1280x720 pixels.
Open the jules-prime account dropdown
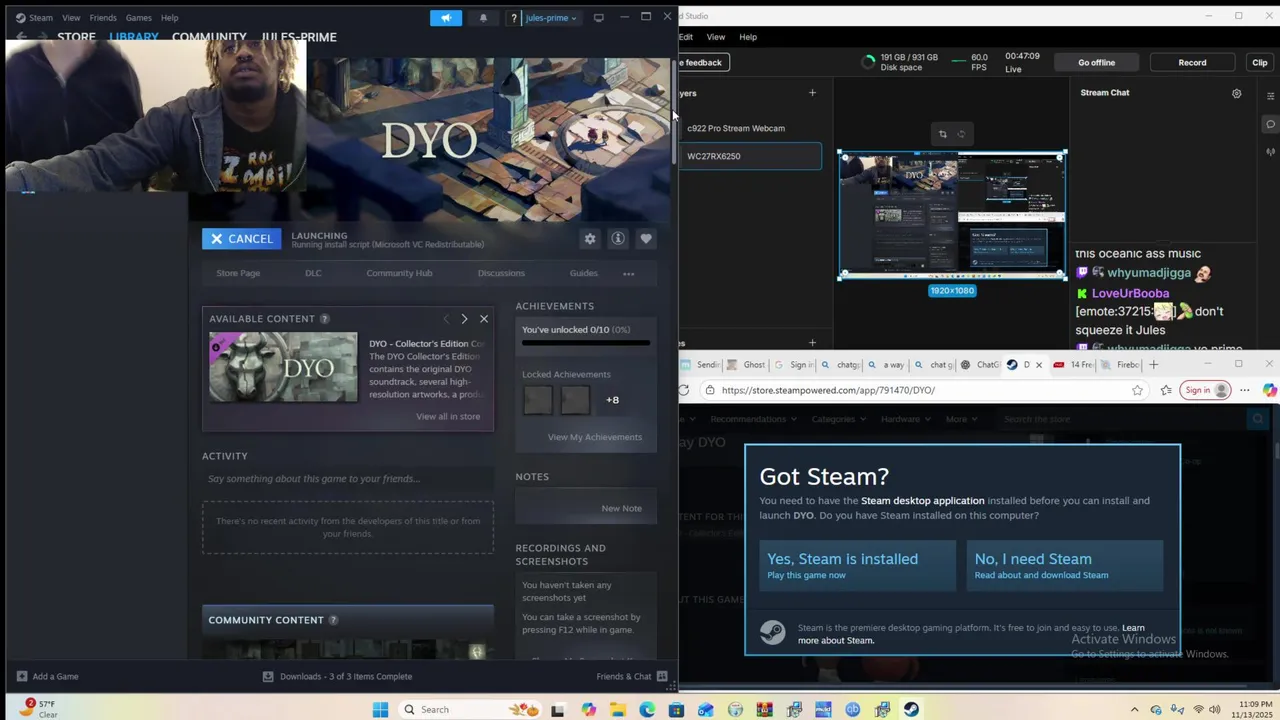[x=551, y=18]
